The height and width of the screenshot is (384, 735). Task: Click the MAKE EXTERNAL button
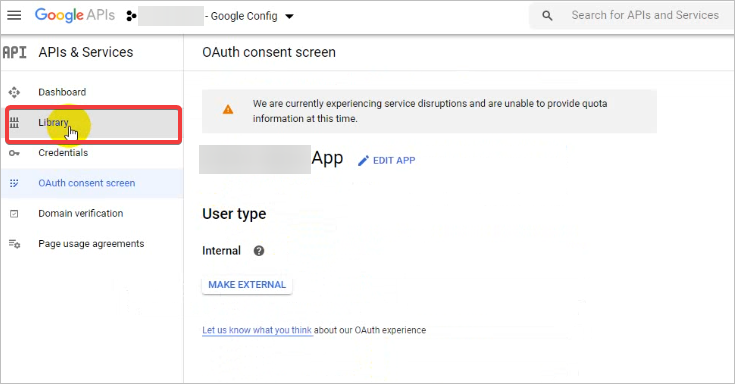click(x=247, y=285)
